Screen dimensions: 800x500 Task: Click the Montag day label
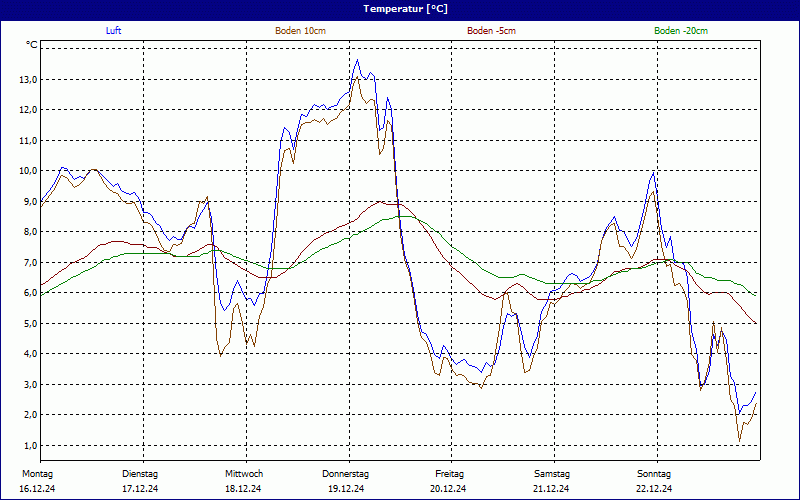(37, 473)
